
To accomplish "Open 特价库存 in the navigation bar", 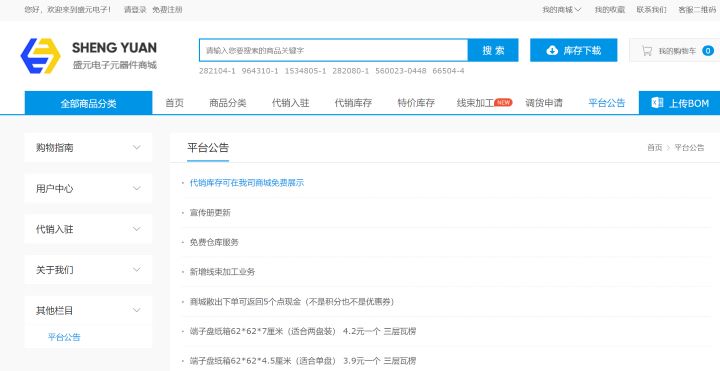I will click(416, 103).
